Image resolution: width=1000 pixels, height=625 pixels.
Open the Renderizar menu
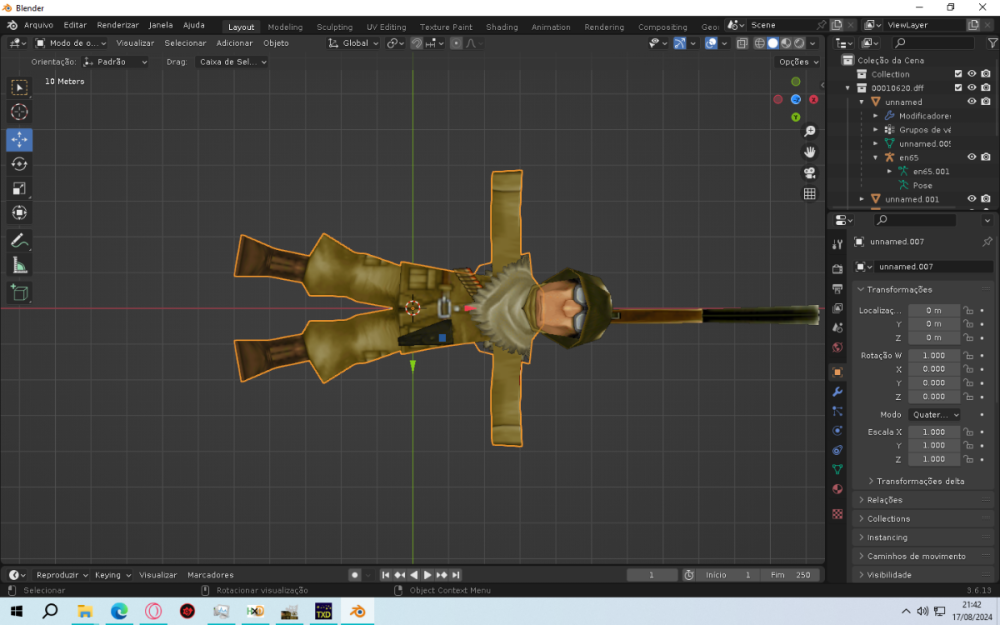coord(118,25)
